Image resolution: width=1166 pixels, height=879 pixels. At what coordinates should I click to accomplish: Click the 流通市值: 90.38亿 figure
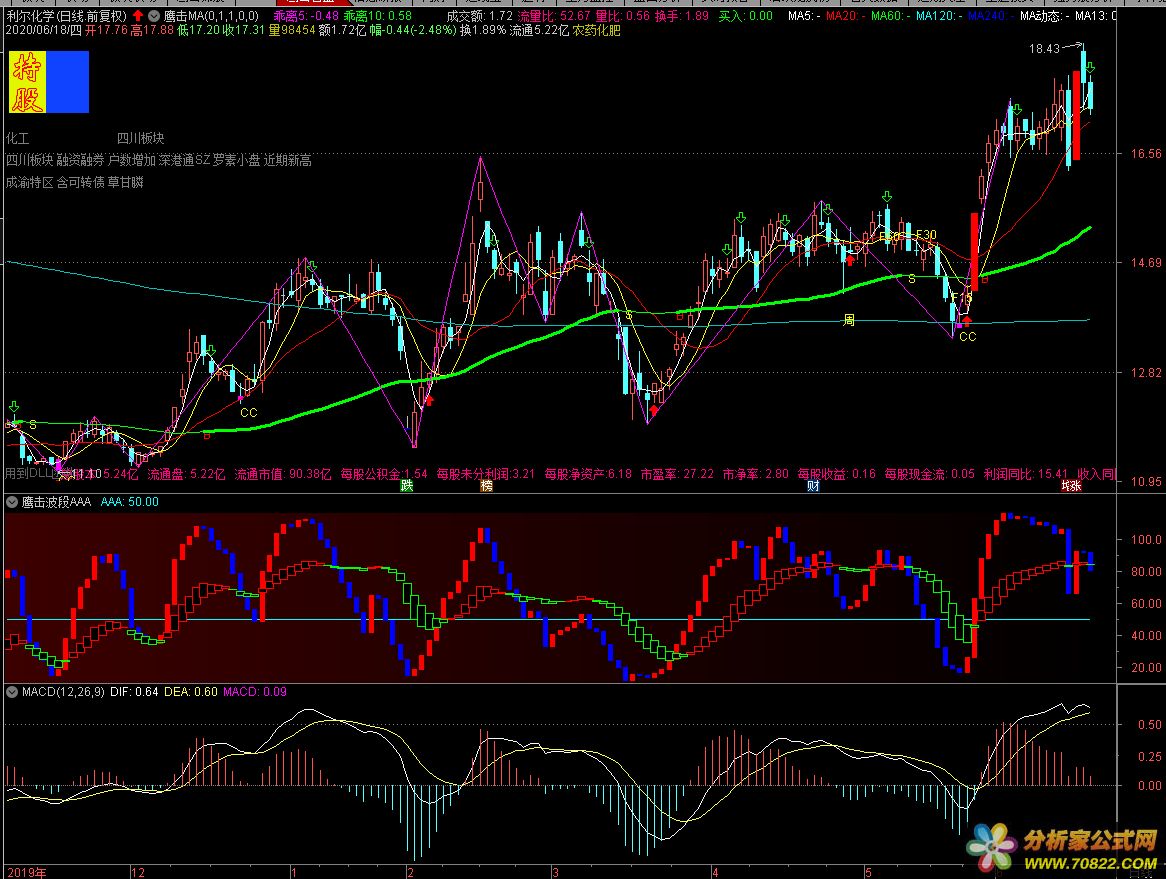[x=283, y=474]
